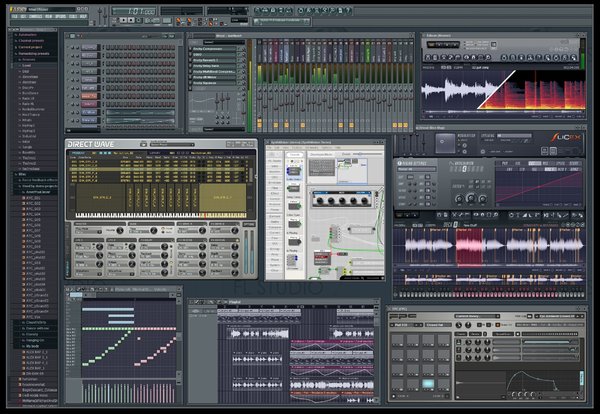Open the CHANNELS menu
Screen dimensions: 600x414
36,16
